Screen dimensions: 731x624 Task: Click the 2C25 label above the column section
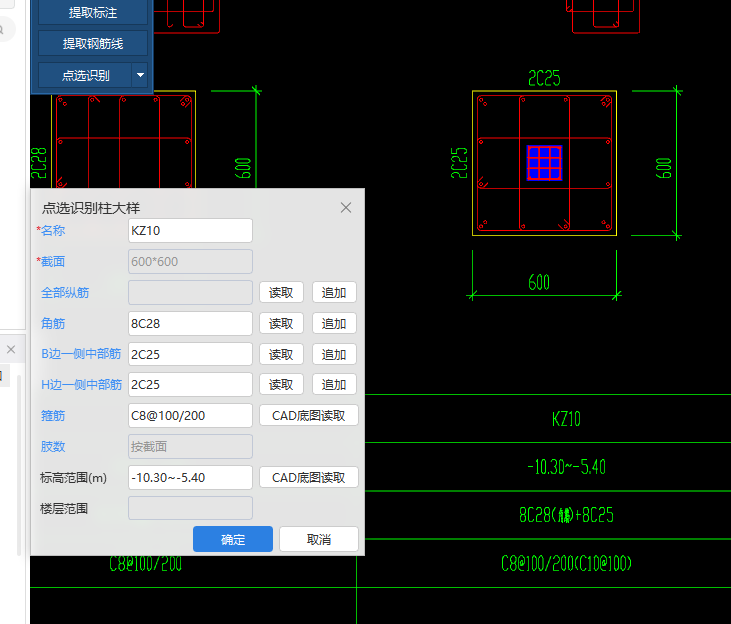click(544, 78)
